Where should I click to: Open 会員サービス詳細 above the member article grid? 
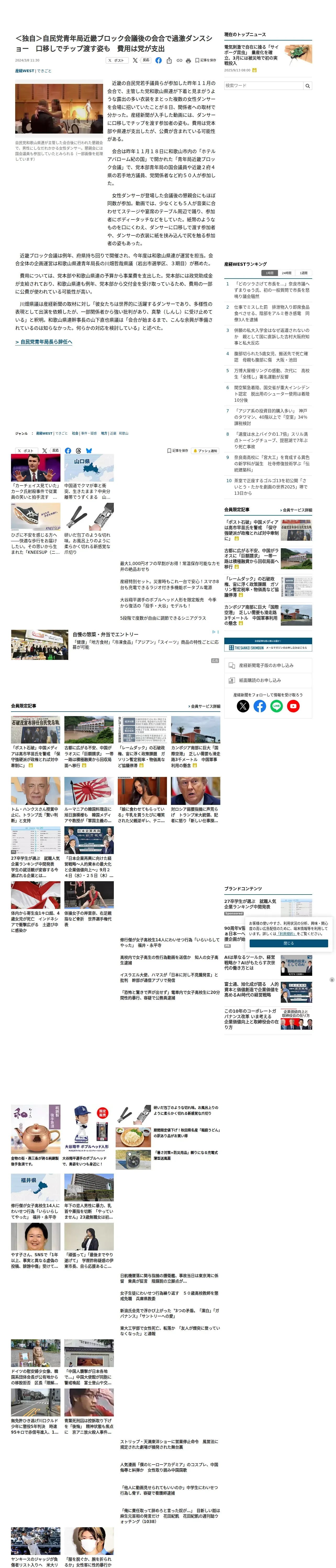point(204,707)
